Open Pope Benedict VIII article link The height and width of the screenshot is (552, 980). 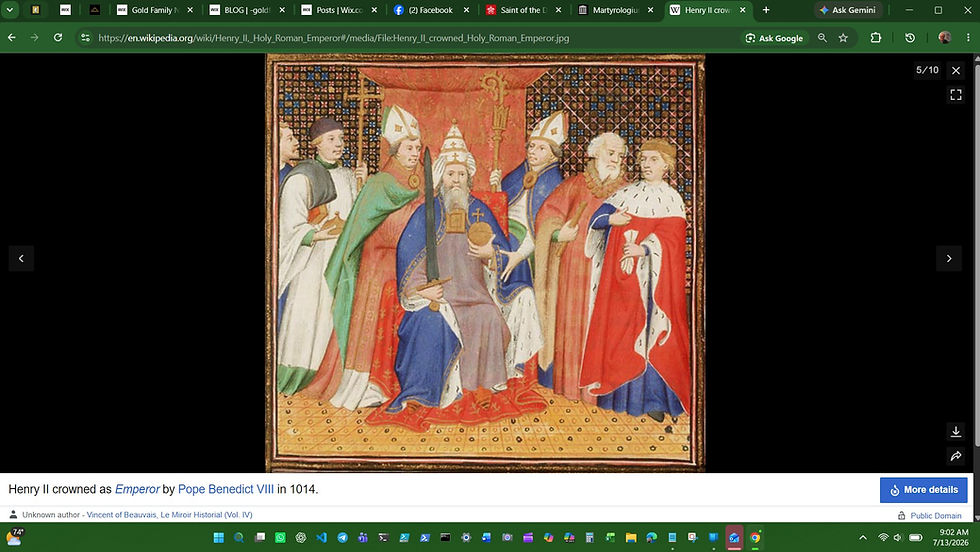click(x=226, y=489)
